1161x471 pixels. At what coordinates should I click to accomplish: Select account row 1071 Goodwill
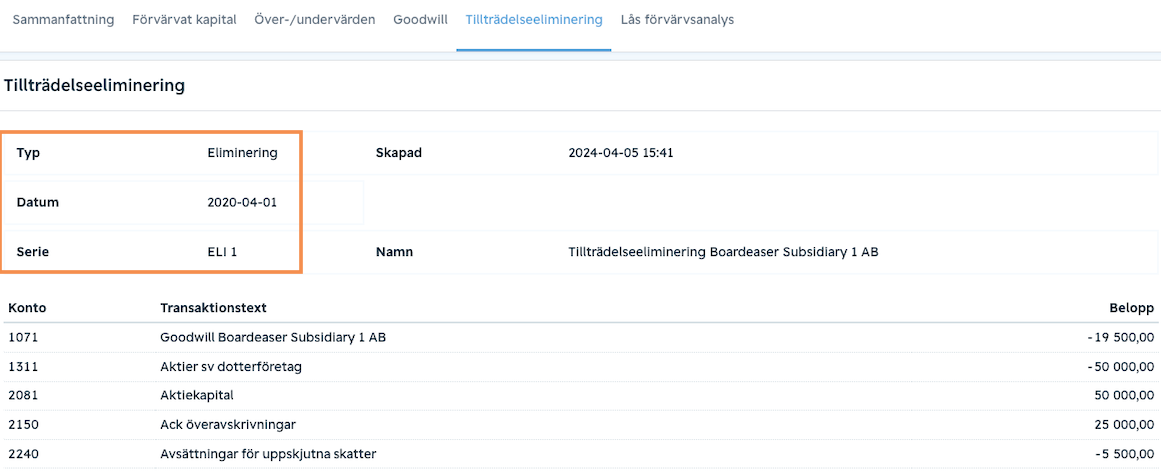[580, 338]
